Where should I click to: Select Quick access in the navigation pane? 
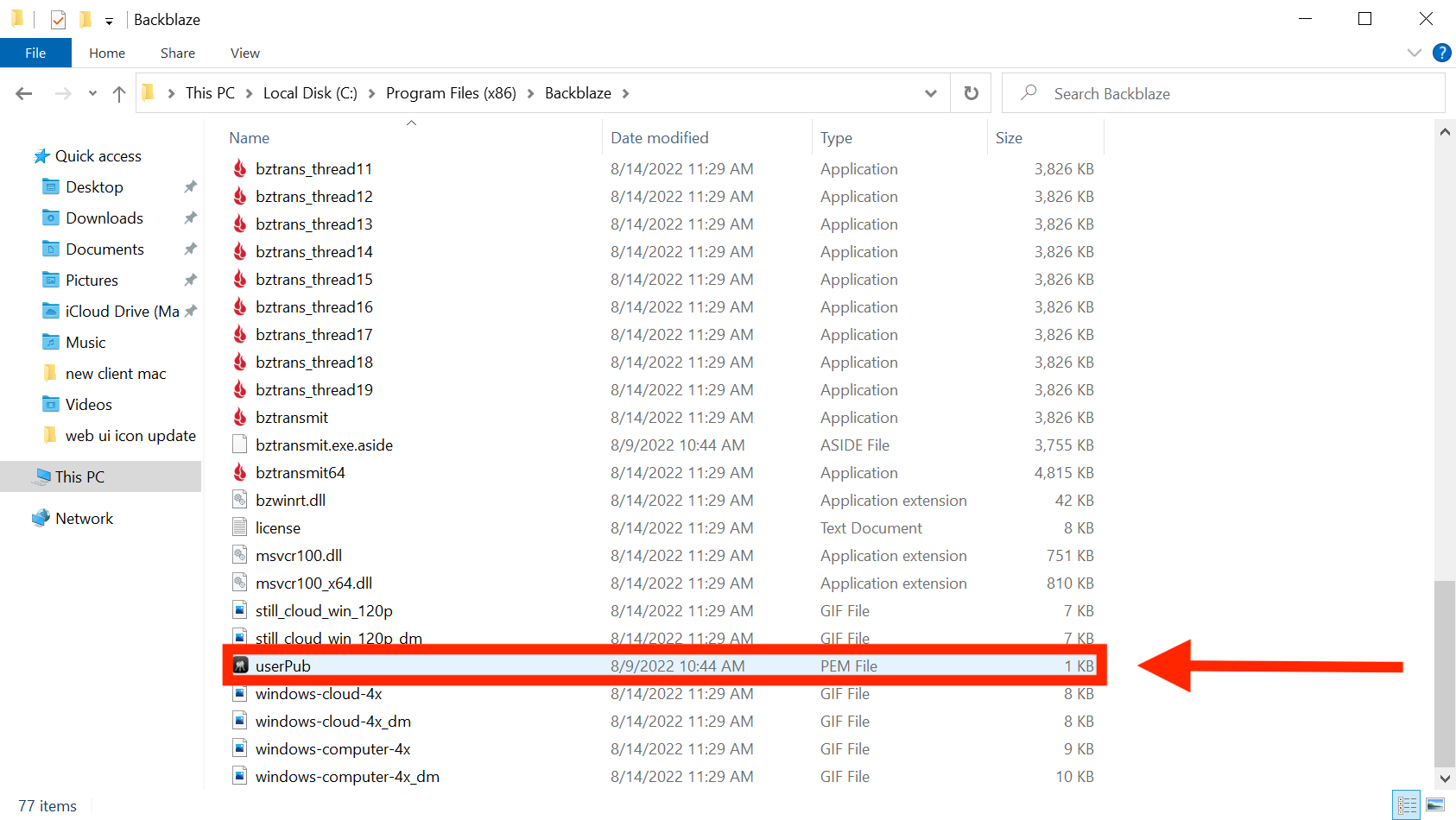[98, 156]
